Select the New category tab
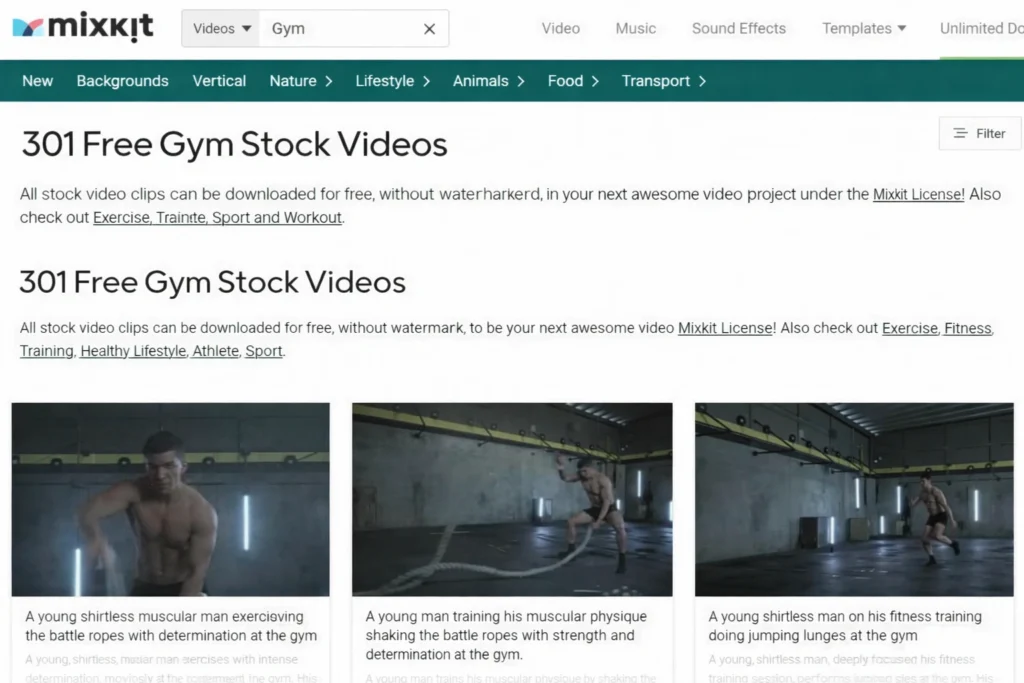 [37, 81]
